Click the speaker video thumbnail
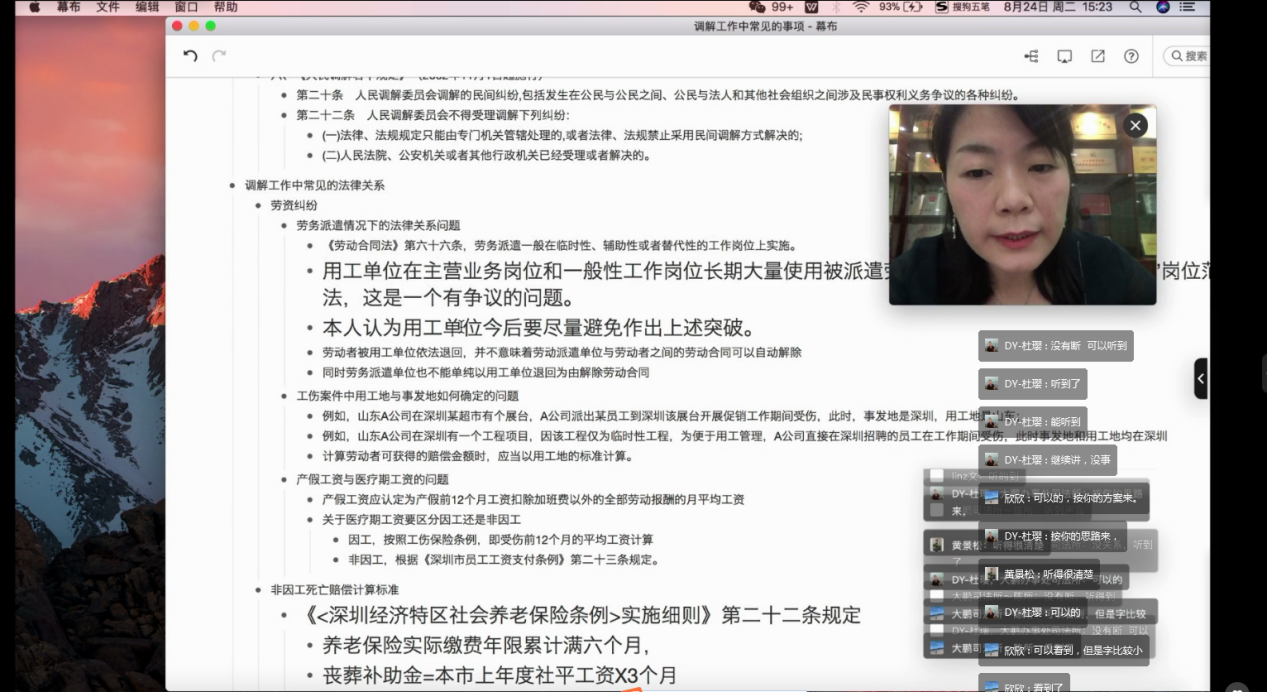Image resolution: width=1267 pixels, height=692 pixels. [x=1022, y=205]
